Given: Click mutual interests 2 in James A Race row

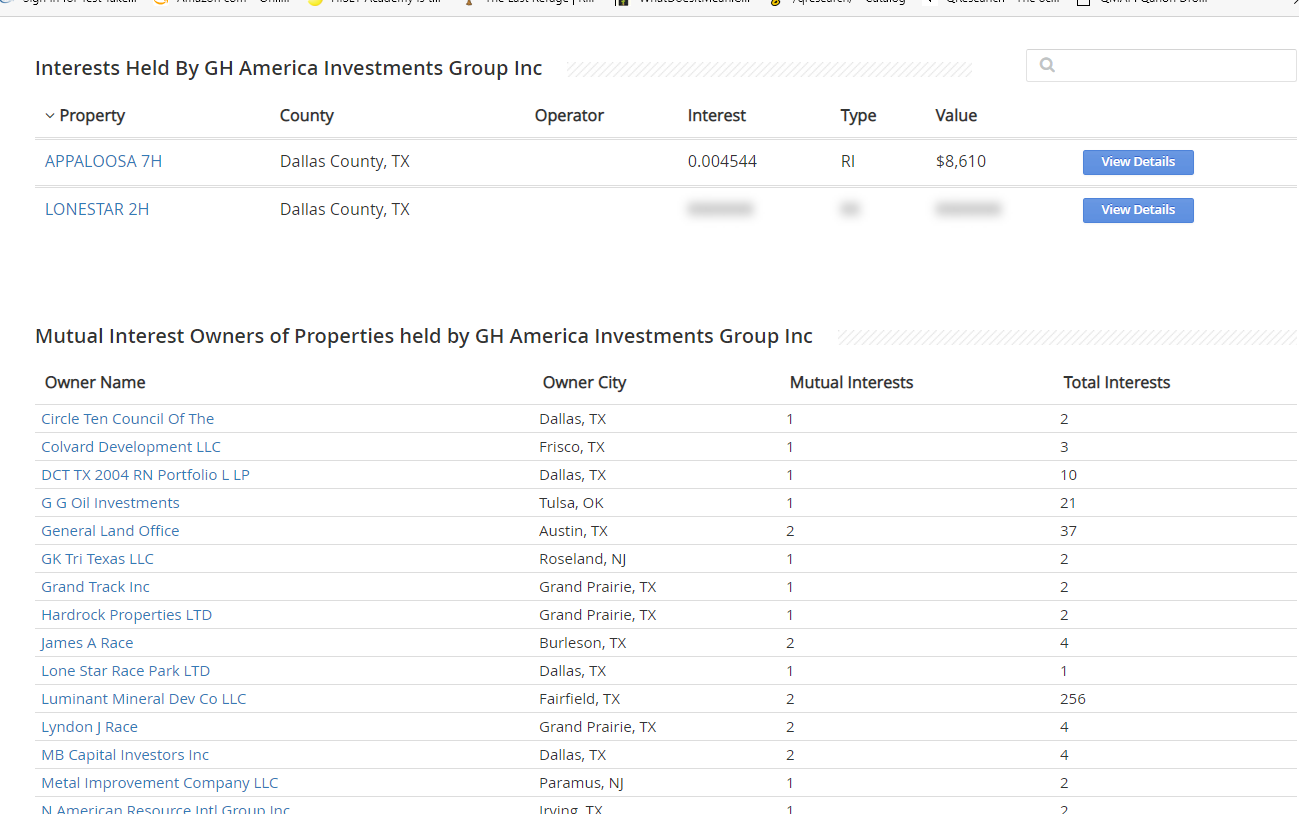Looking at the screenshot, I should click(790, 642).
